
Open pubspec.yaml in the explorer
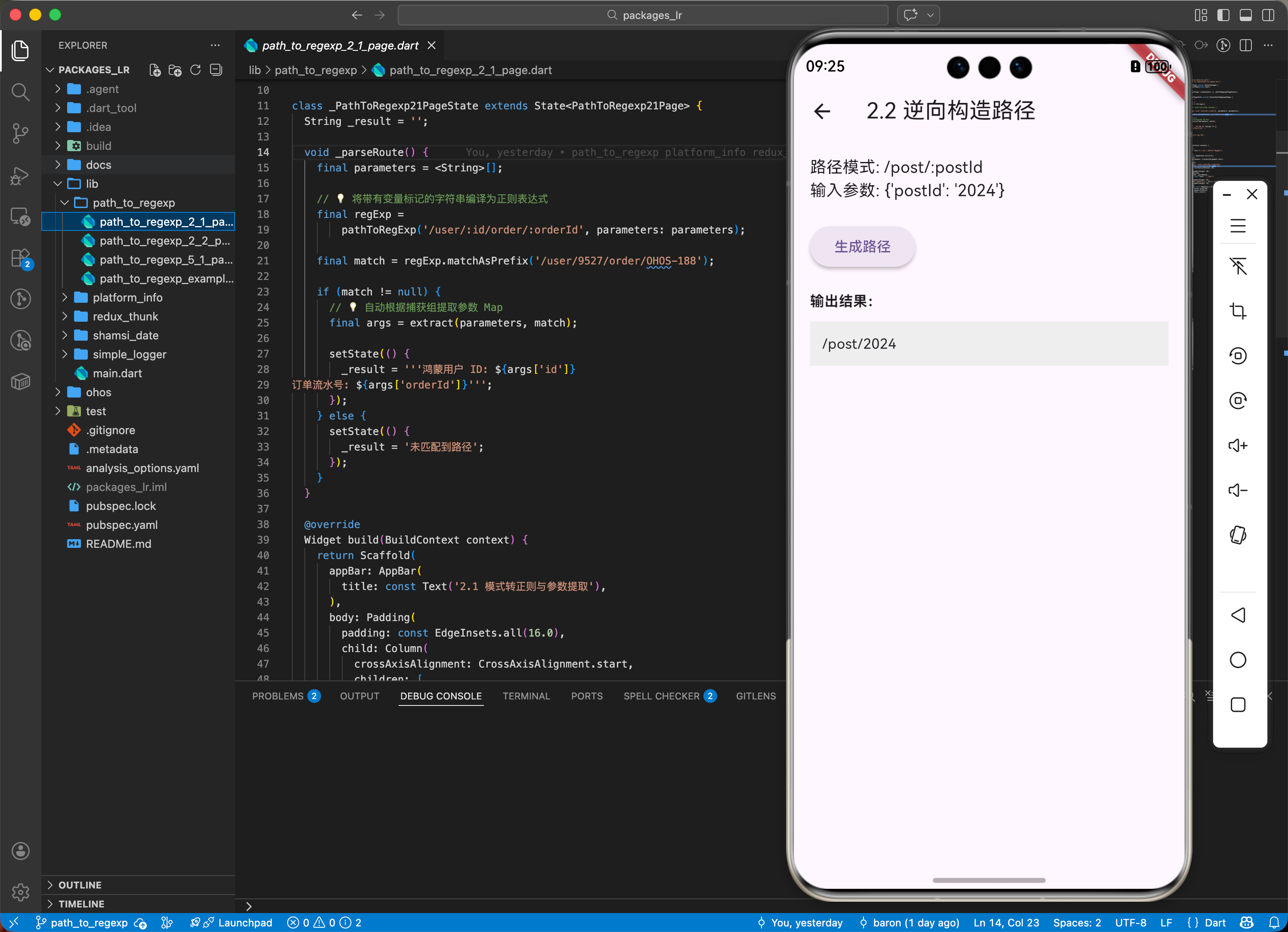tap(121, 525)
